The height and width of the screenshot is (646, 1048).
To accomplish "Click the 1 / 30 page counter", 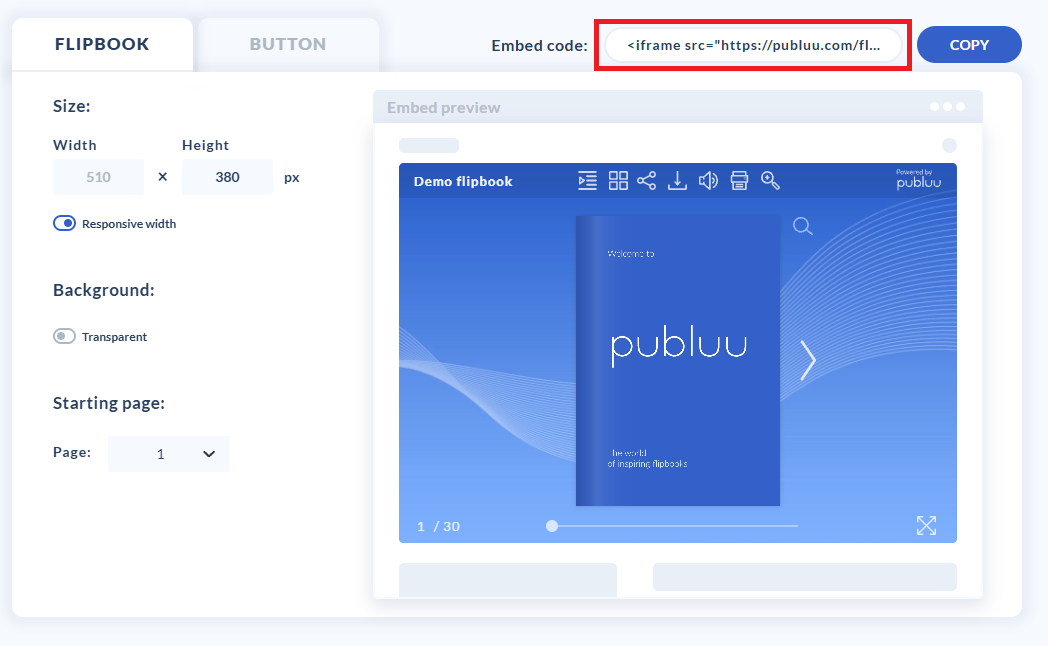I will [x=438, y=526].
